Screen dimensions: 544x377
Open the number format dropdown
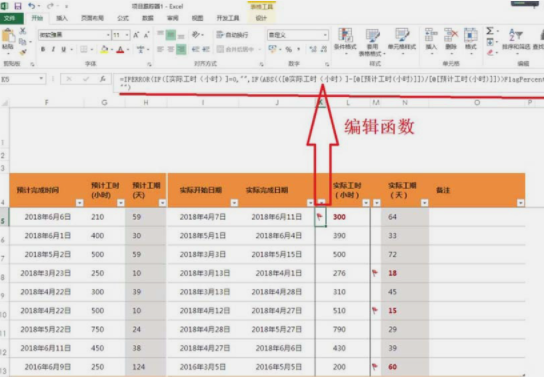pos(325,35)
